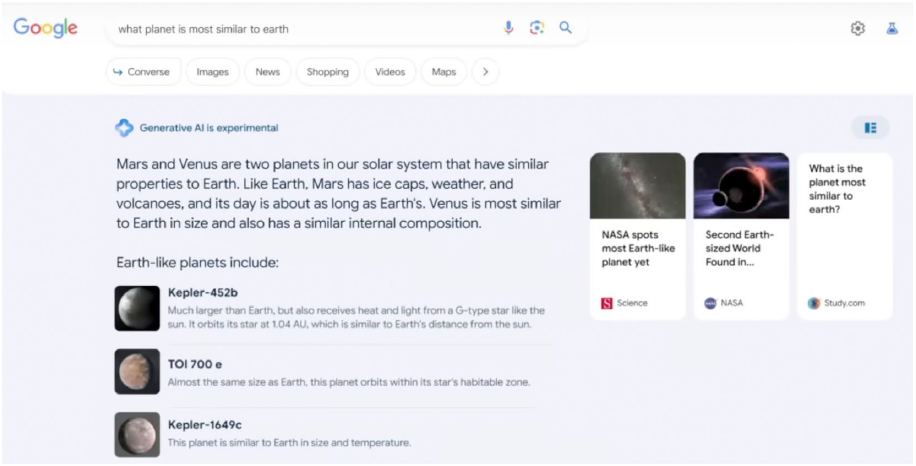
Task: Open Search Labs flask icon
Action: [892, 29]
